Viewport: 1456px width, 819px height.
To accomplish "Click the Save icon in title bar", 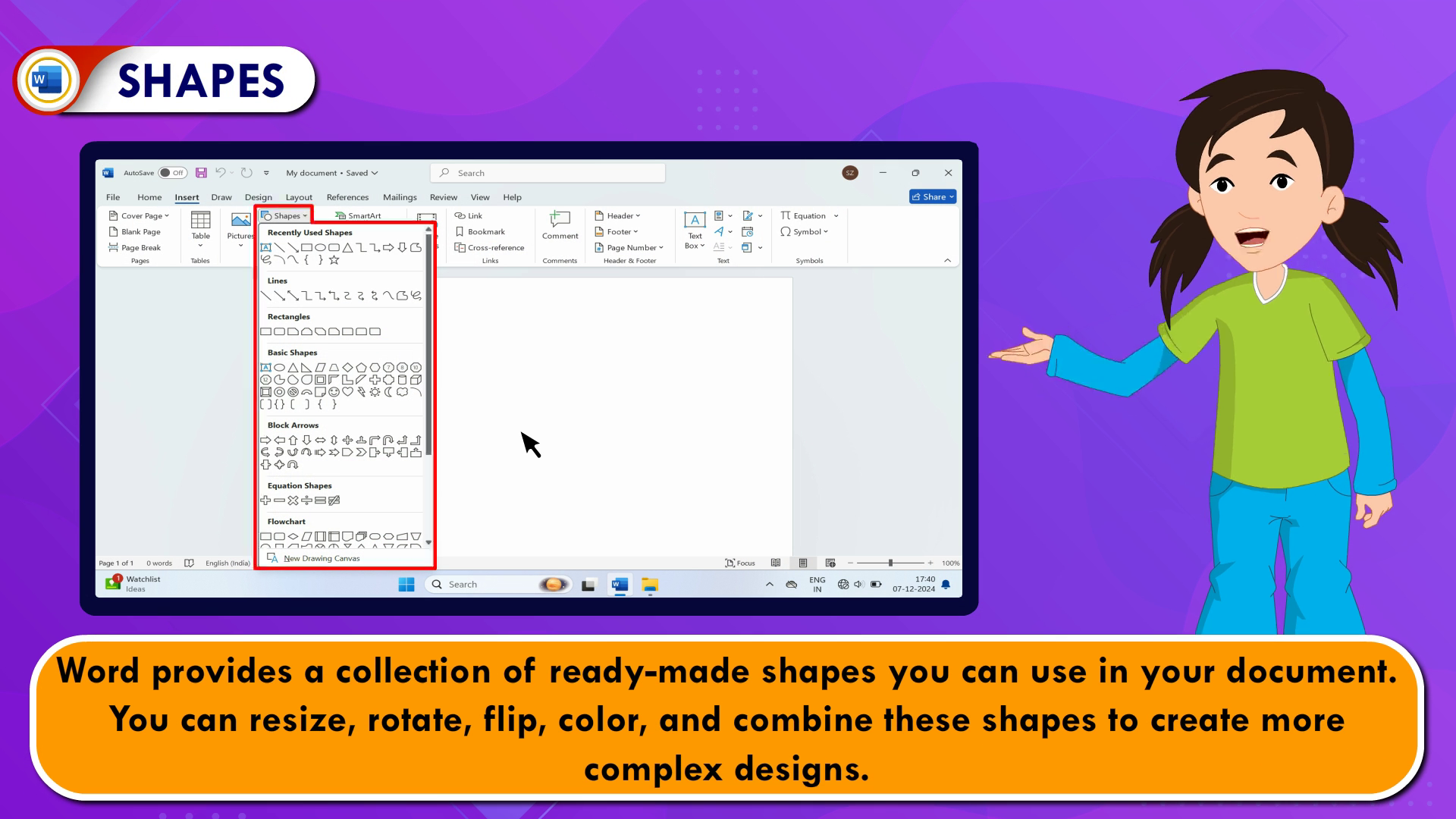I will click(201, 173).
